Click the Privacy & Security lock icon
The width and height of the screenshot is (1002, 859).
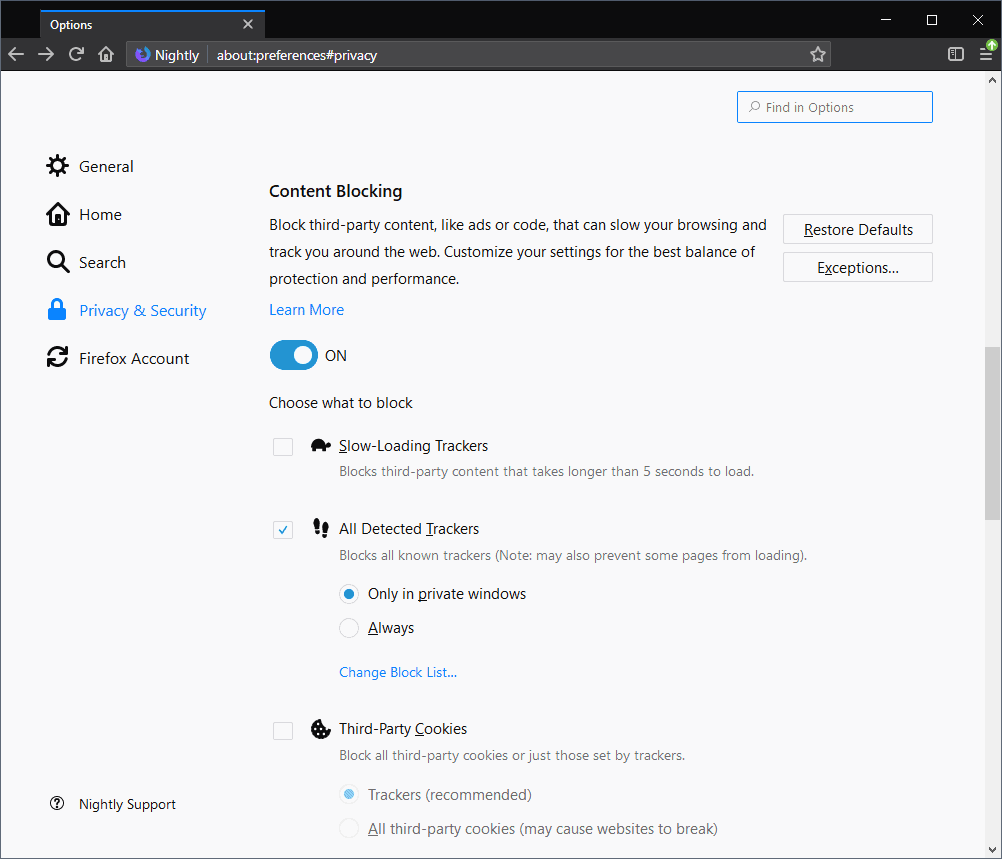(x=57, y=310)
